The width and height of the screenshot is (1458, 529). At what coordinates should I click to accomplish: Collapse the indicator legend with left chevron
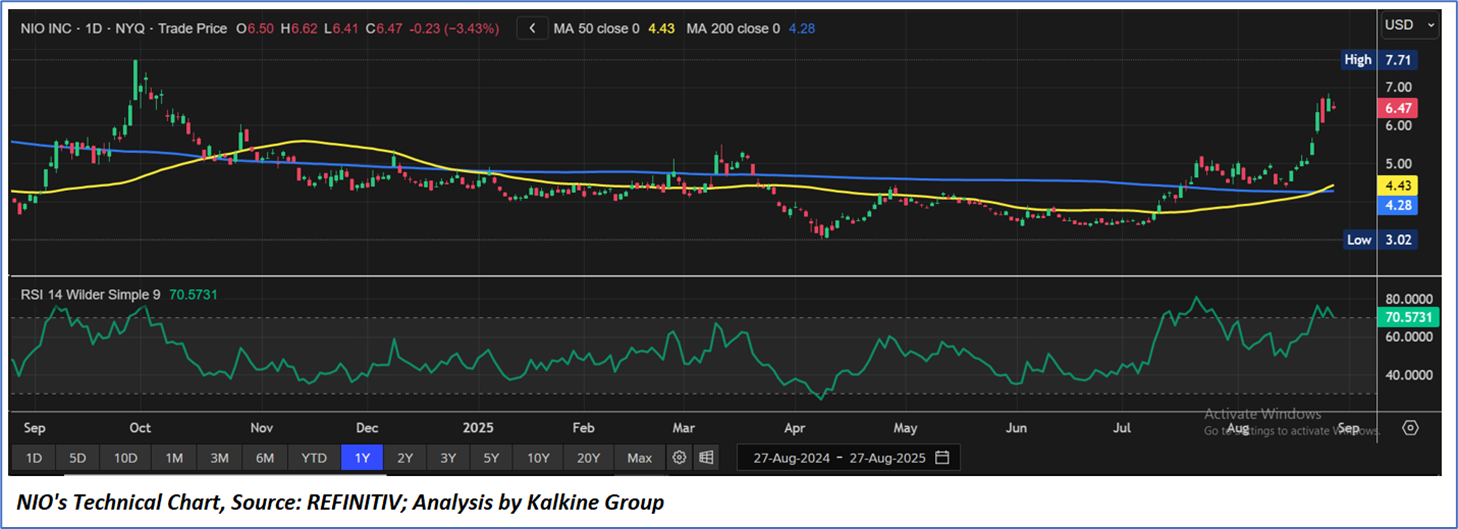[532, 29]
